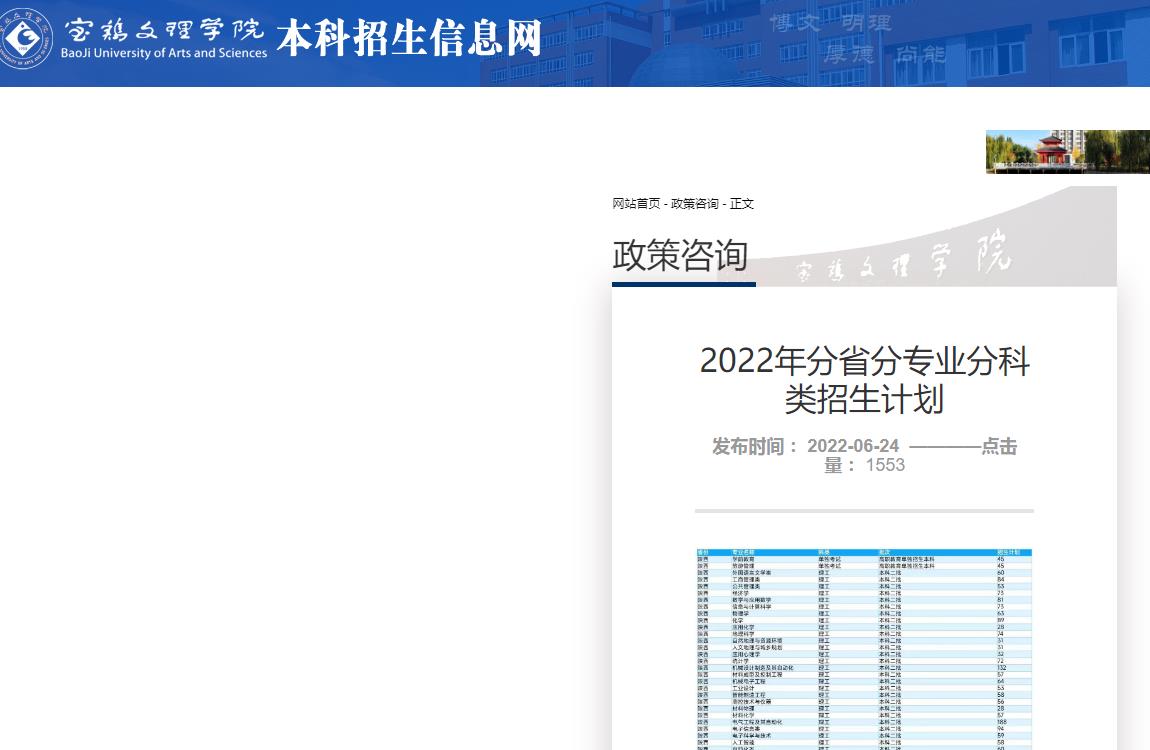Click the Baoji University circular logo emblem
This screenshot has height=750, width=1150.
click(26, 38)
